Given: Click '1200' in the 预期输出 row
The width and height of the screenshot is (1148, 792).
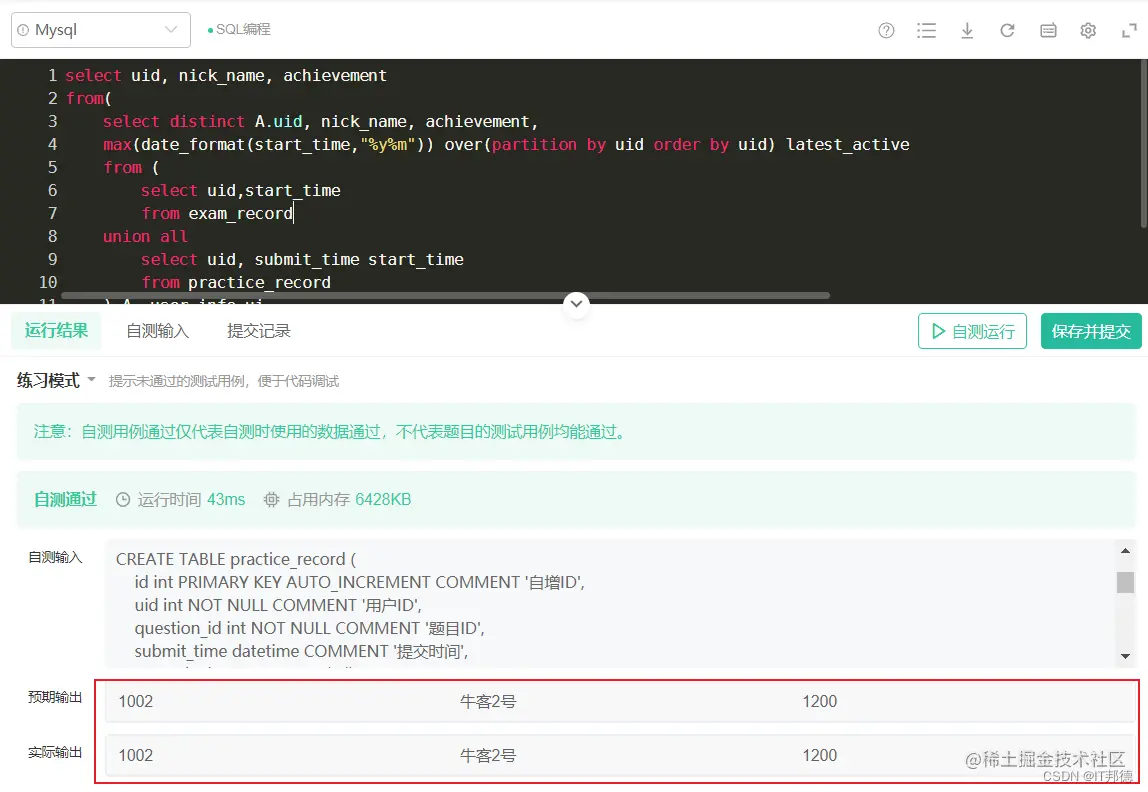Looking at the screenshot, I should point(819,701).
